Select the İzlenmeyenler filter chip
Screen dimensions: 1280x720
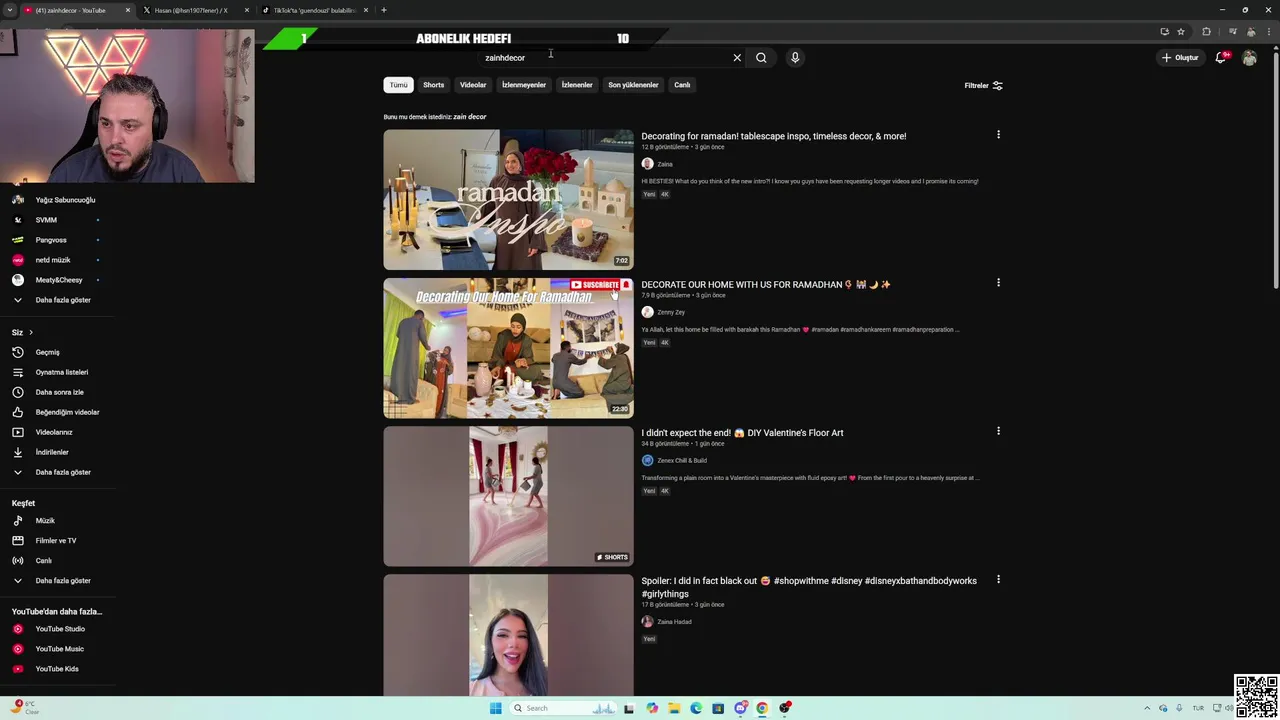click(x=524, y=85)
